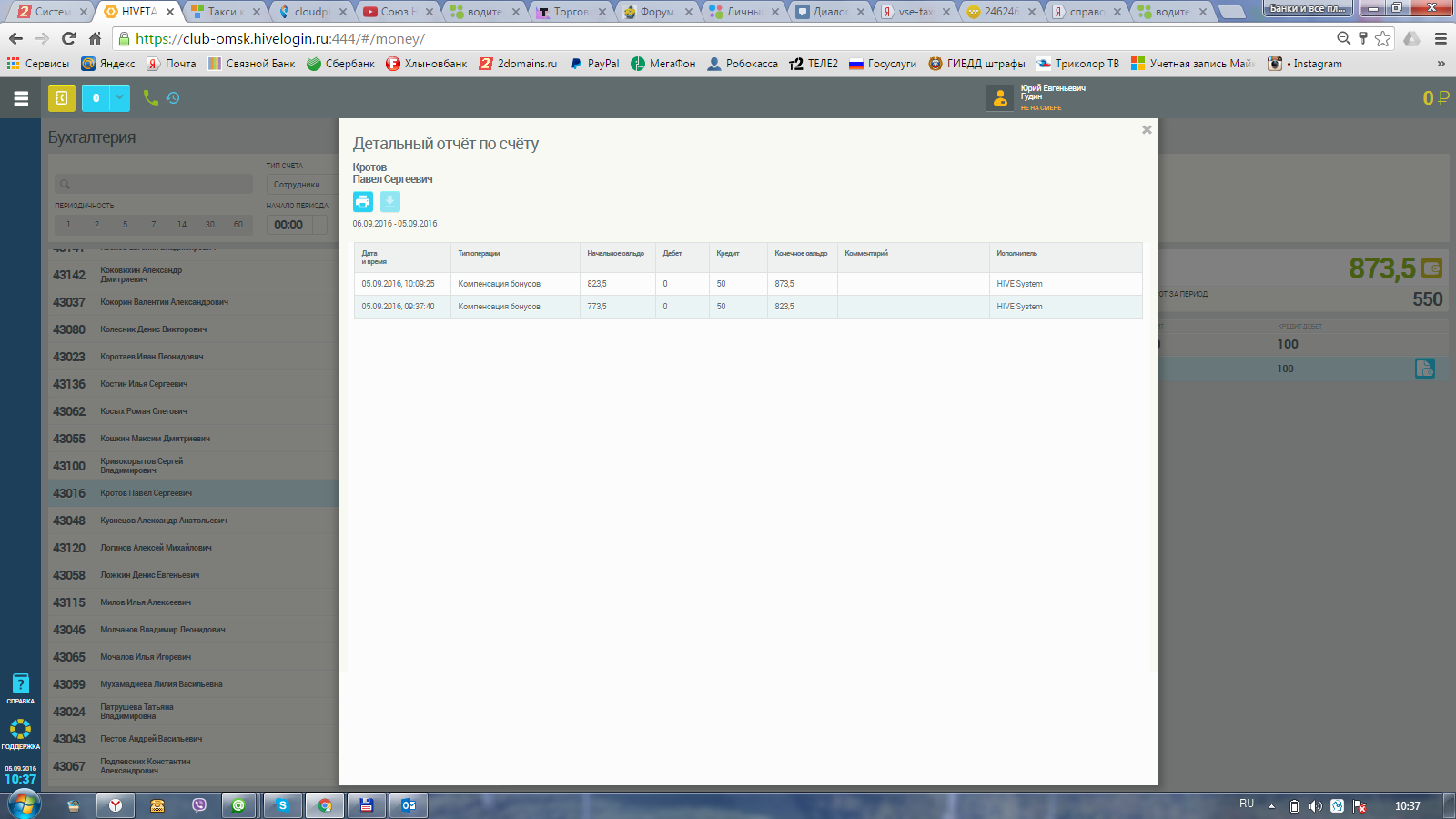Screen dimensions: 1456x819
Task: Open the Сбербанк bookmark
Action: click(341, 64)
